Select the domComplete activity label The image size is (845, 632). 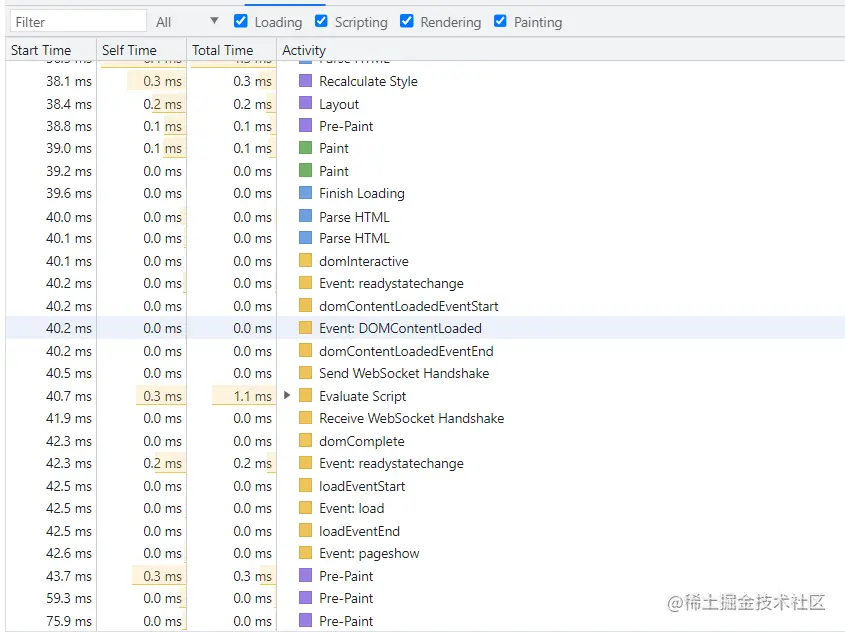click(x=362, y=441)
